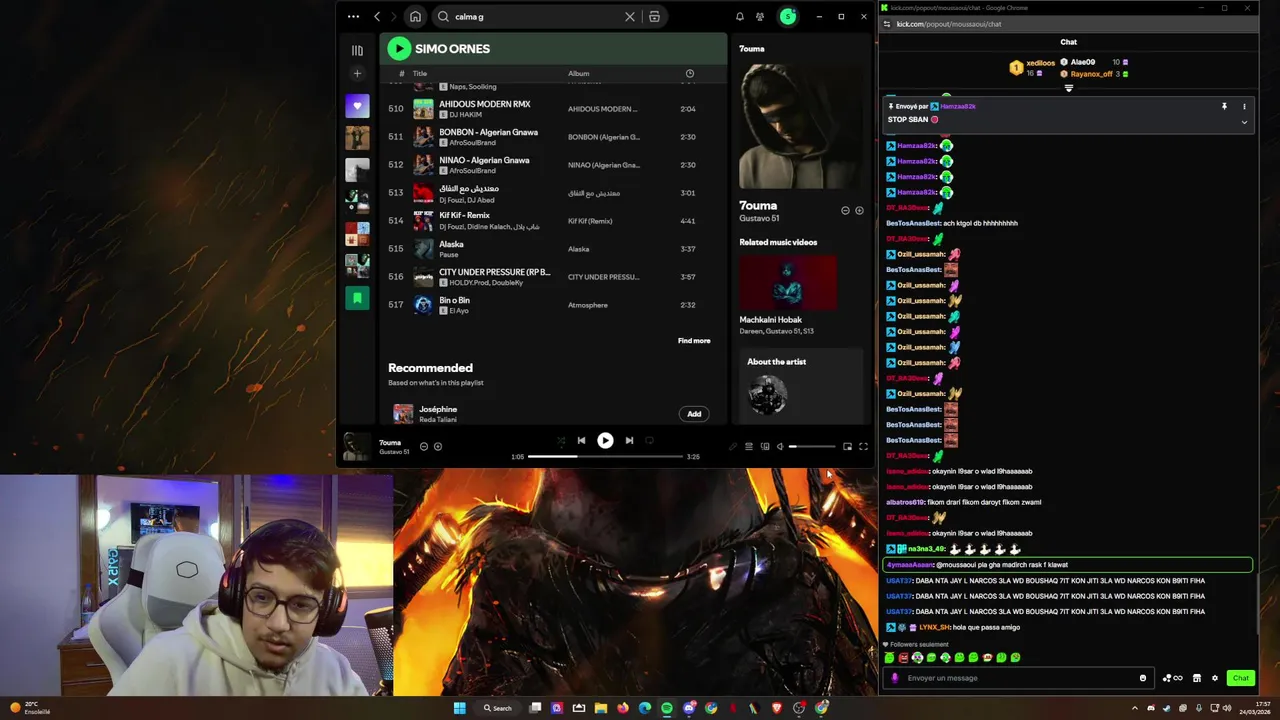Select track CITY UNDER PRESSURE

[553, 277]
